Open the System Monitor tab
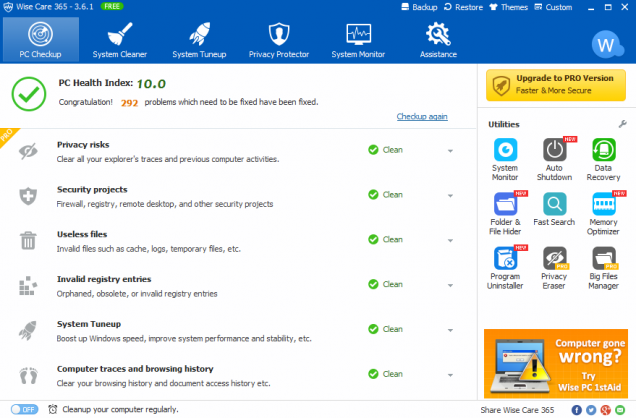This screenshot has height=418, width=636. pos(358,39)
